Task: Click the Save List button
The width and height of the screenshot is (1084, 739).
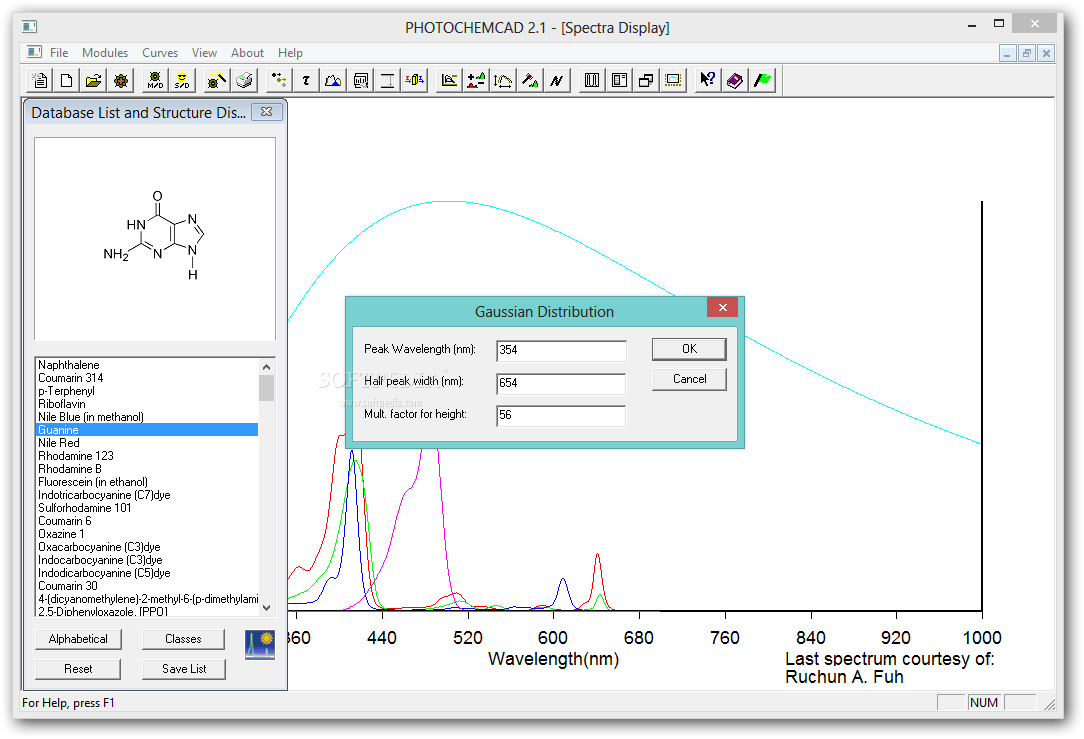Action: pyautogui.click(x=184, y=668)
